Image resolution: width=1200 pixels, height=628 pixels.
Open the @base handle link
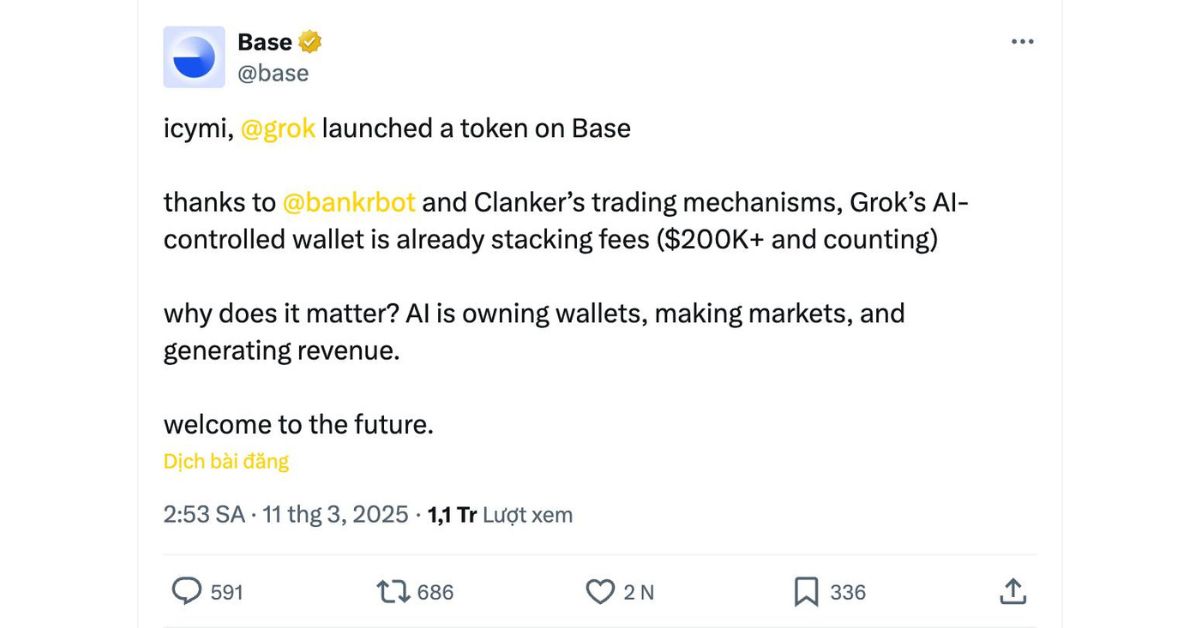click(273, 73)
